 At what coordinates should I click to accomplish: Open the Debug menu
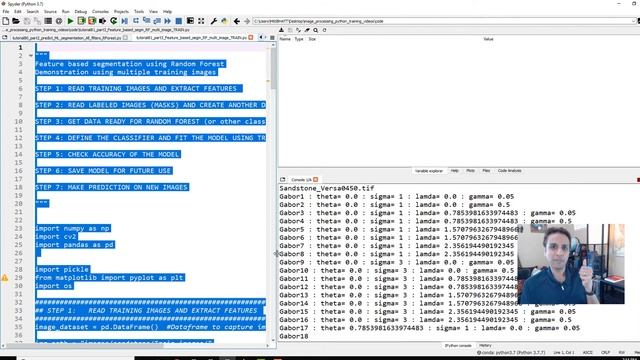click(x=81, y=11)
